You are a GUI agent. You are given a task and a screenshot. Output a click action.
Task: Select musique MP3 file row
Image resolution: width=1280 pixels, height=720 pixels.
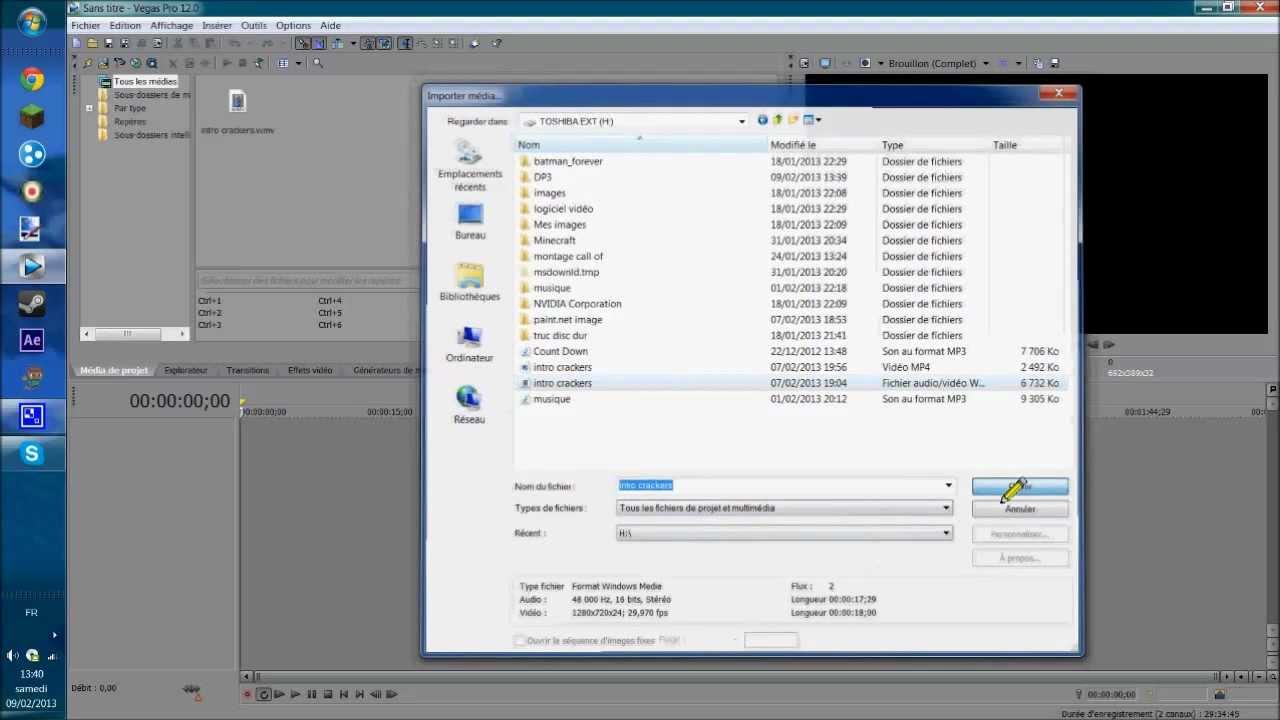point(790,399)
